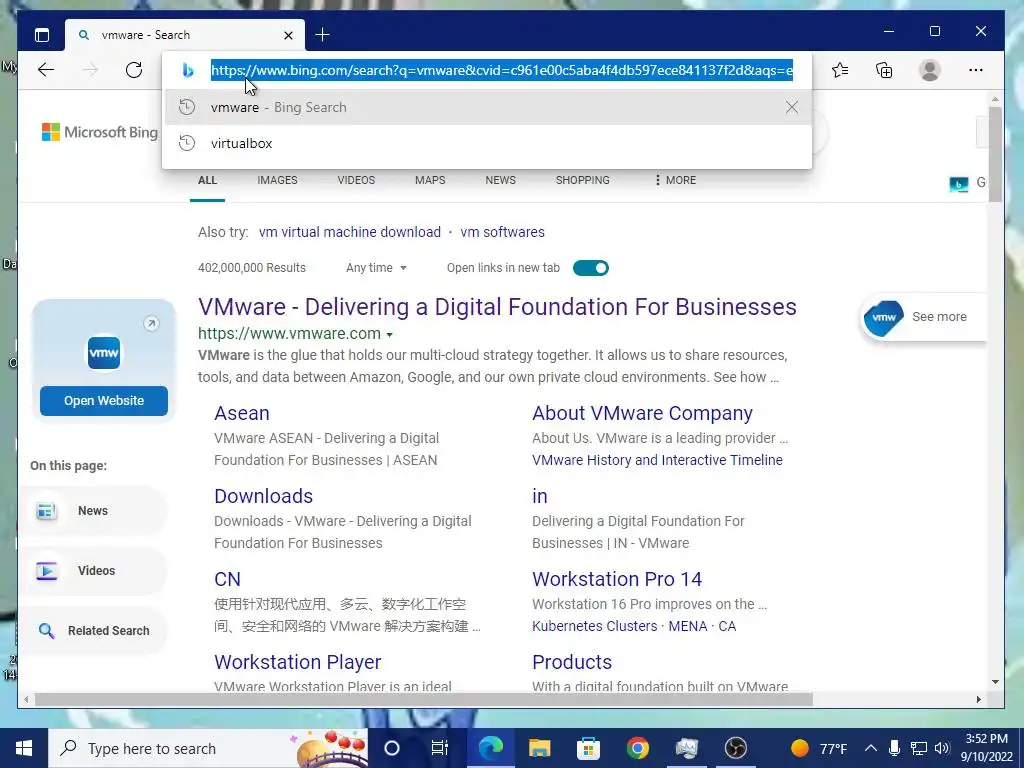The height and width of the screenshot is (768, 1024).
Task: Switch to the VIDEOS tab
Action: click(x=356, y=180)
